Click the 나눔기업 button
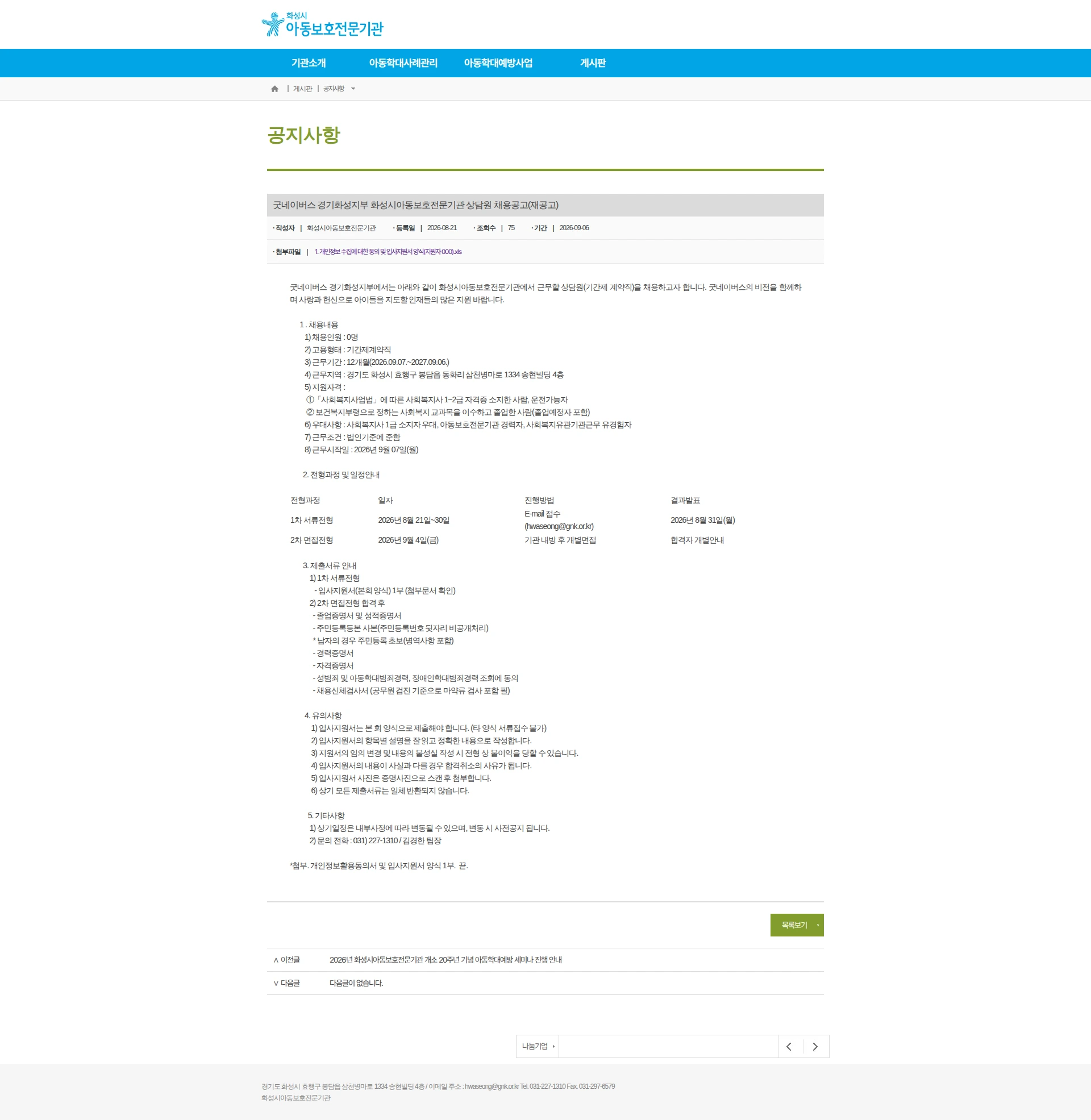Screen dimensions: 1091x1120 (x=538, y=1046)
